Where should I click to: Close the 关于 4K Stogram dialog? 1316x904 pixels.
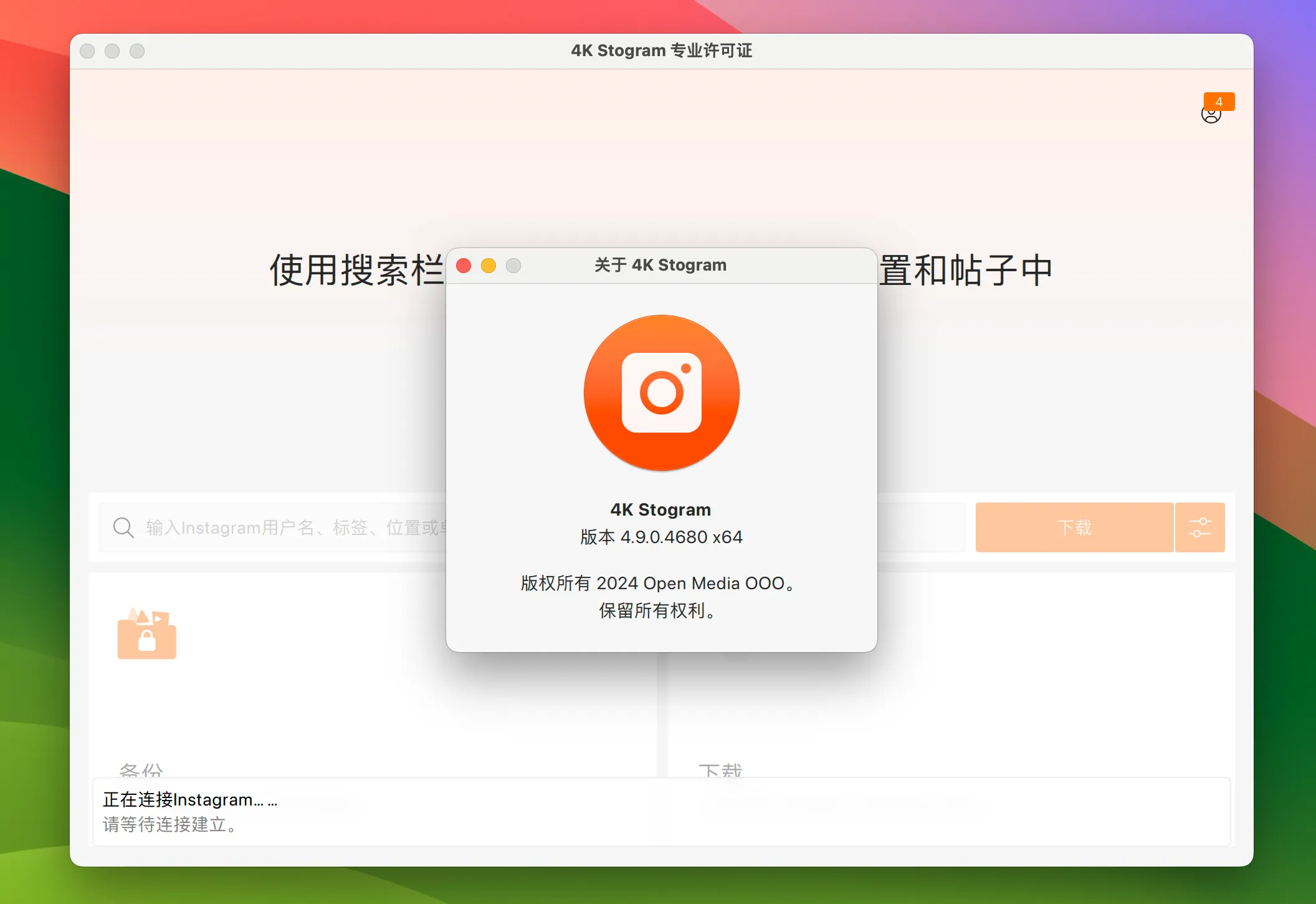click(x=464, y=266)
